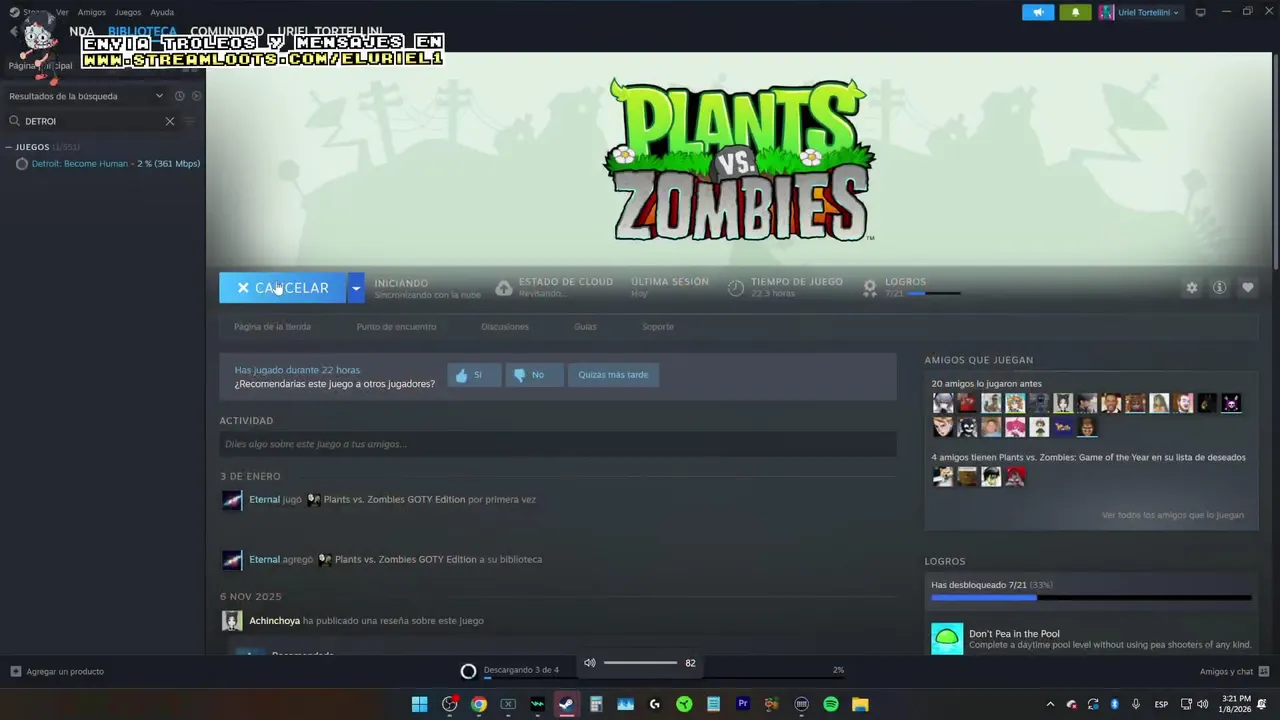Open Achinchoya's profile link
Screen dimensions: 1280x720
coord(274,621)
